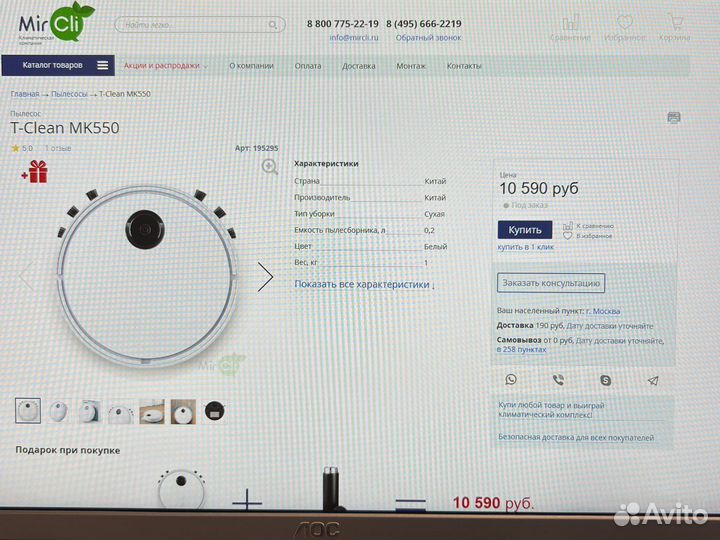Open the comparison (Сравнение) icon in header
Image resolution: width=720 pixels, height=540 pixels.
coord(570,27)
